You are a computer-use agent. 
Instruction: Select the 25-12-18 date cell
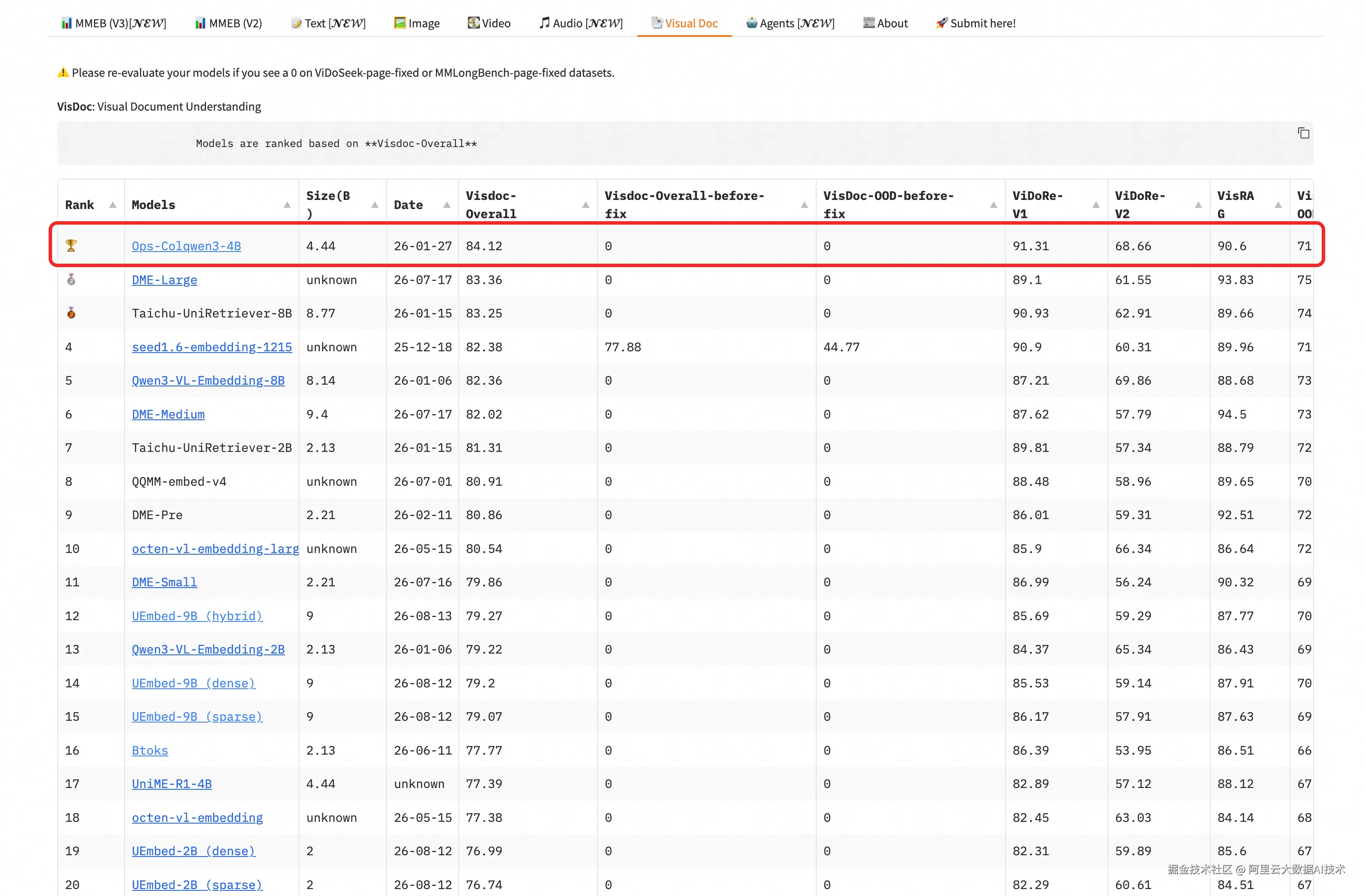423,347
